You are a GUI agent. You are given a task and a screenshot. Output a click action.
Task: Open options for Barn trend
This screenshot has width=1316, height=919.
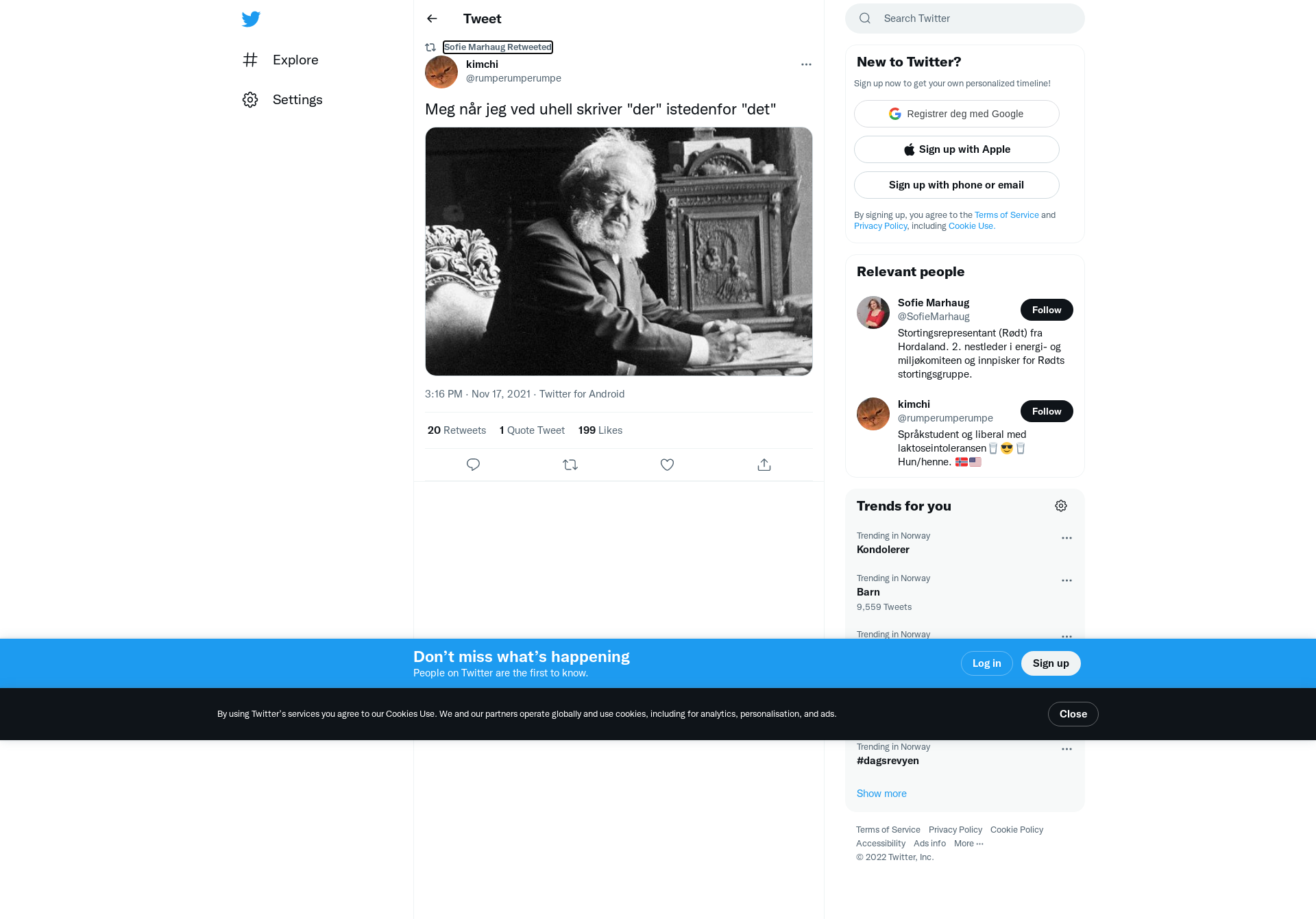pyautogui.click(x=1067, y=580)
